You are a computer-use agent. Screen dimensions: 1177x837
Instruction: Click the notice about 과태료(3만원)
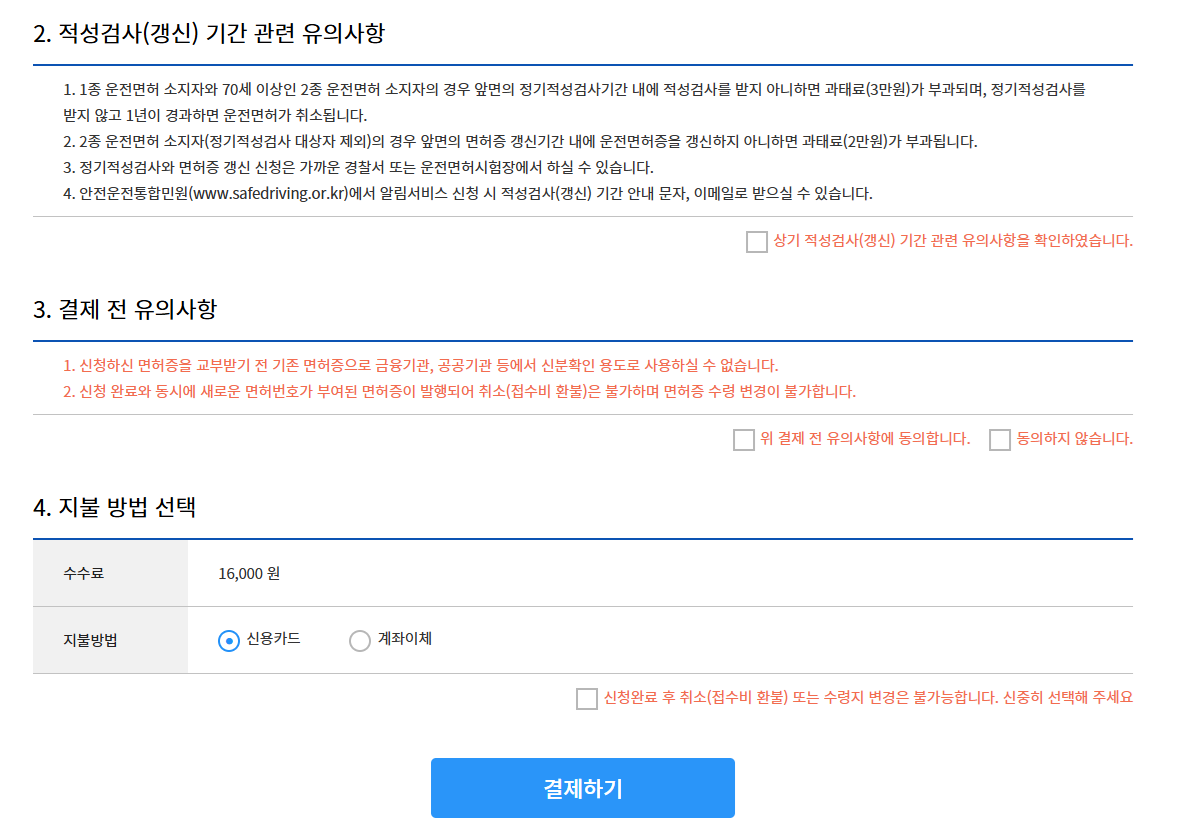coord(590,90)
